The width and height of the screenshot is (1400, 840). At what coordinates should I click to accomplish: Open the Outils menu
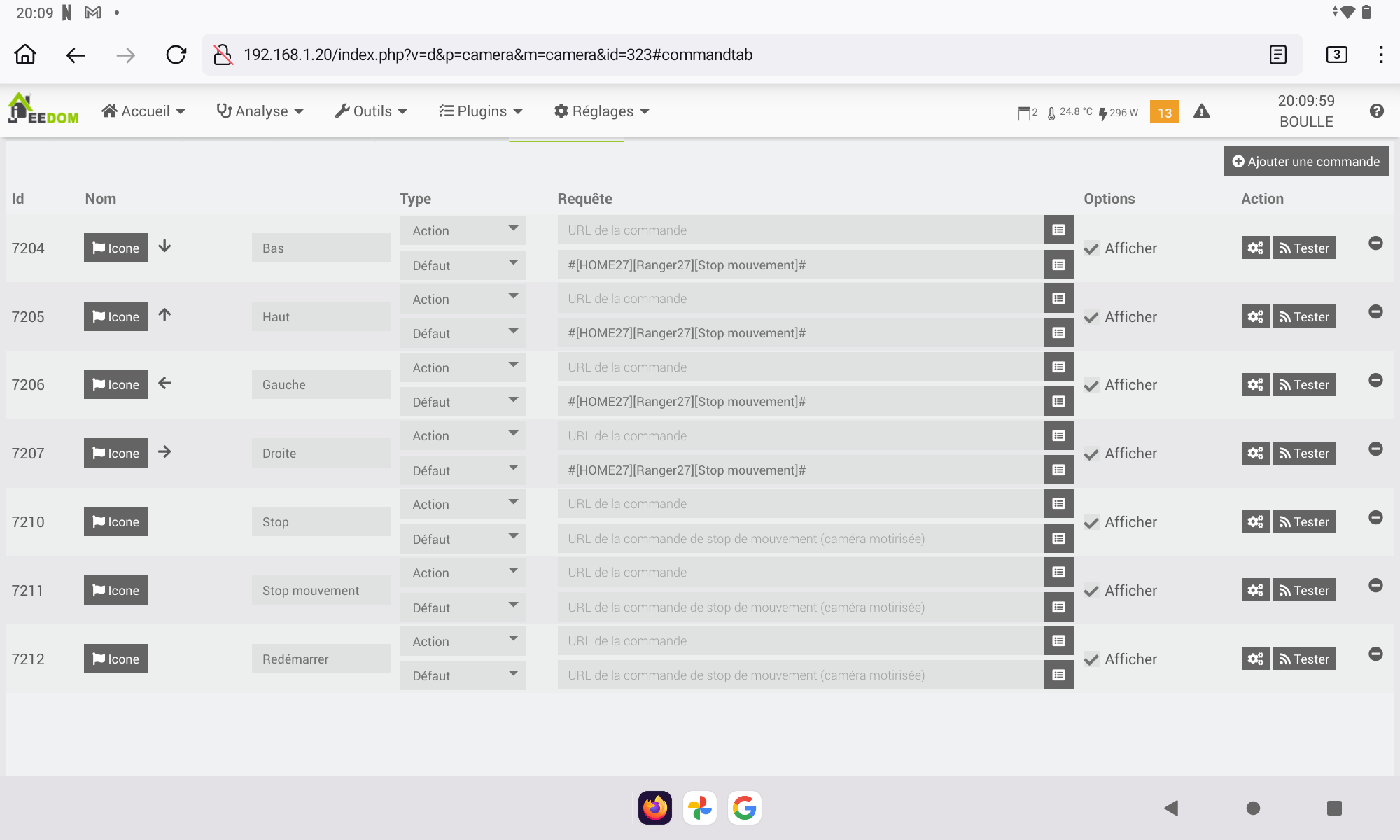coord(371,111)
